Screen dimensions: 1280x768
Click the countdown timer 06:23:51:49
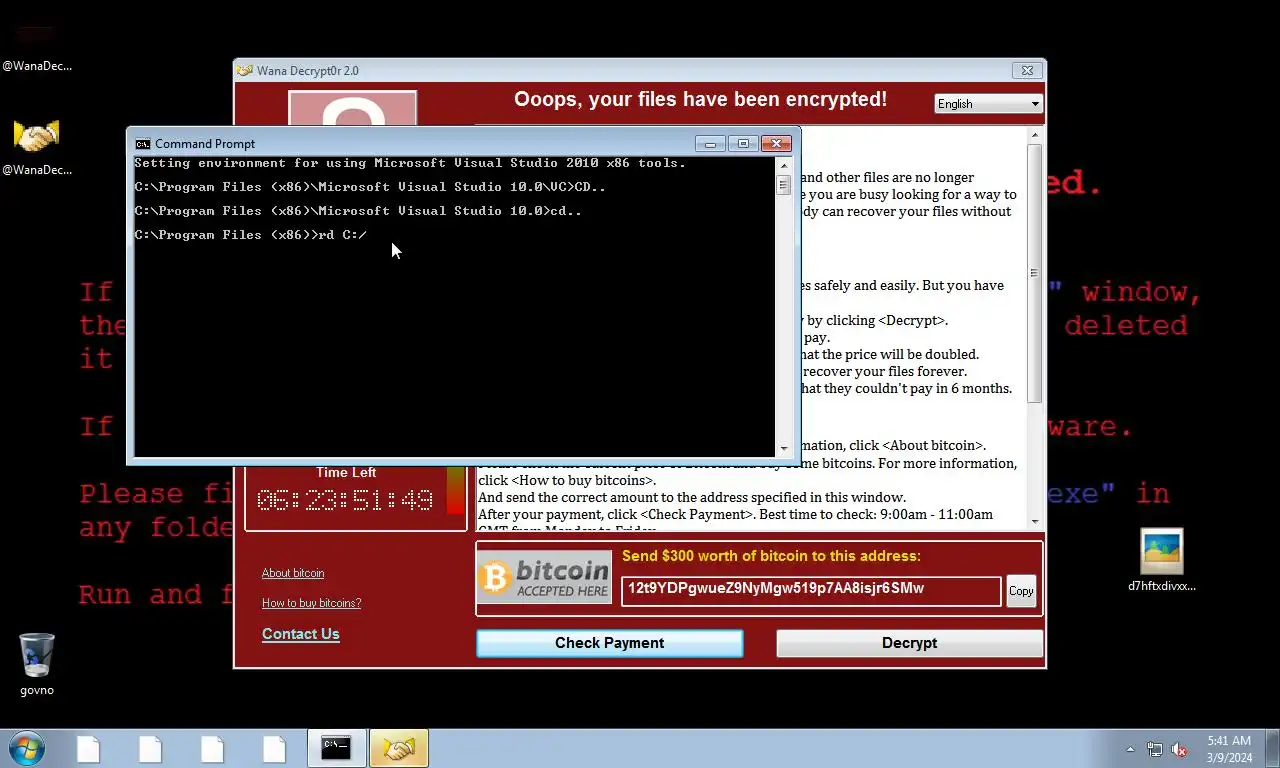pos(345,500)
